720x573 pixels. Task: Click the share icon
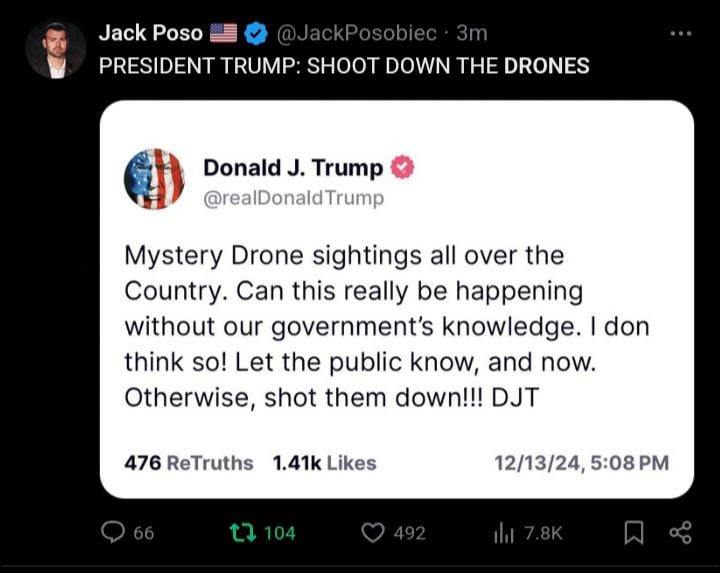coord(680,533)
